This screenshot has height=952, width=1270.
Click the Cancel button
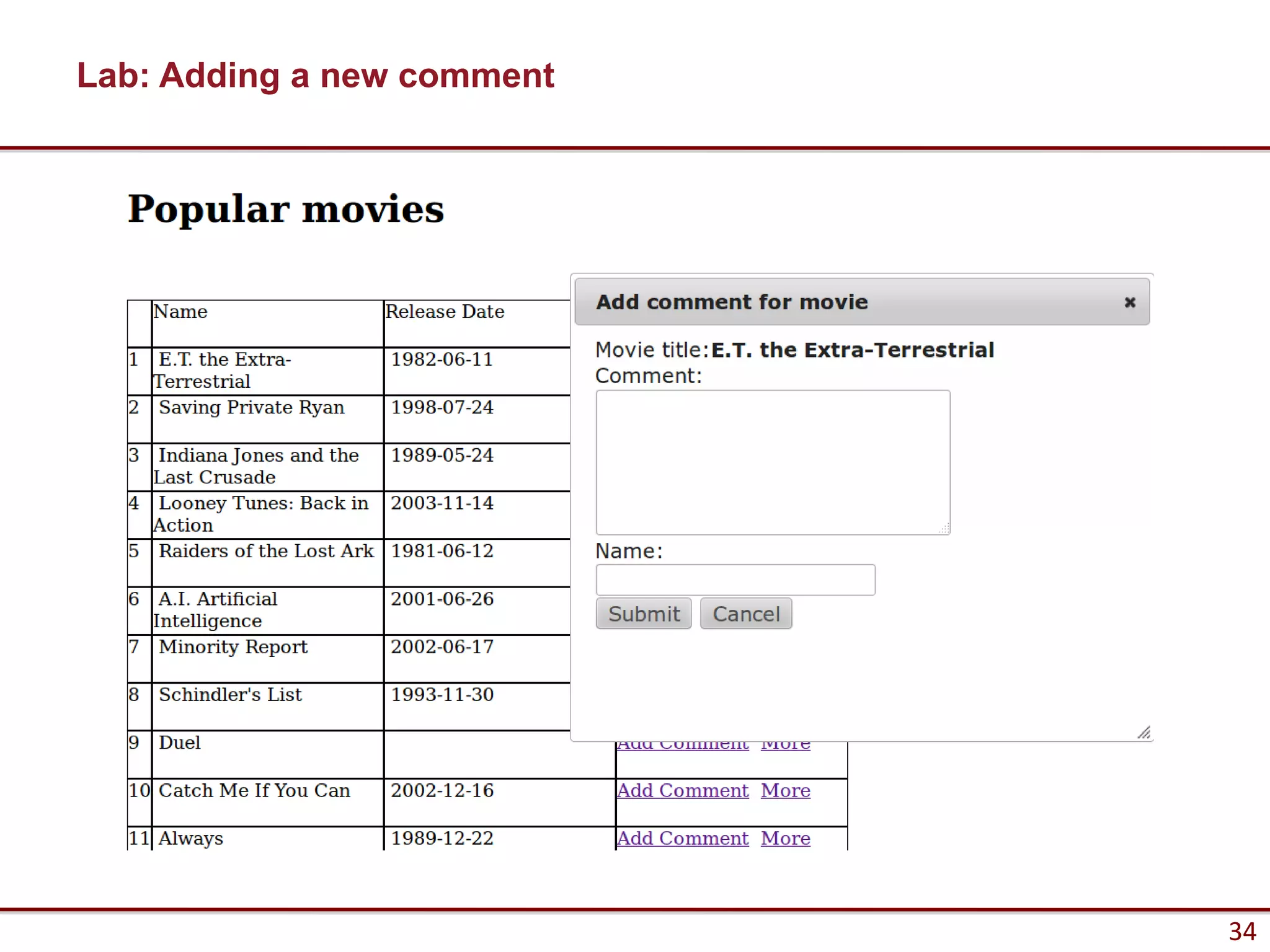tap(745, 614)
